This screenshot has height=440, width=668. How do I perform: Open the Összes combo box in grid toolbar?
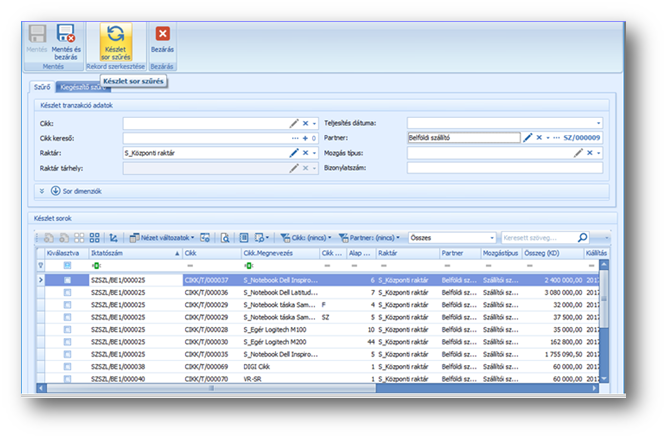[x=450, y=238]
